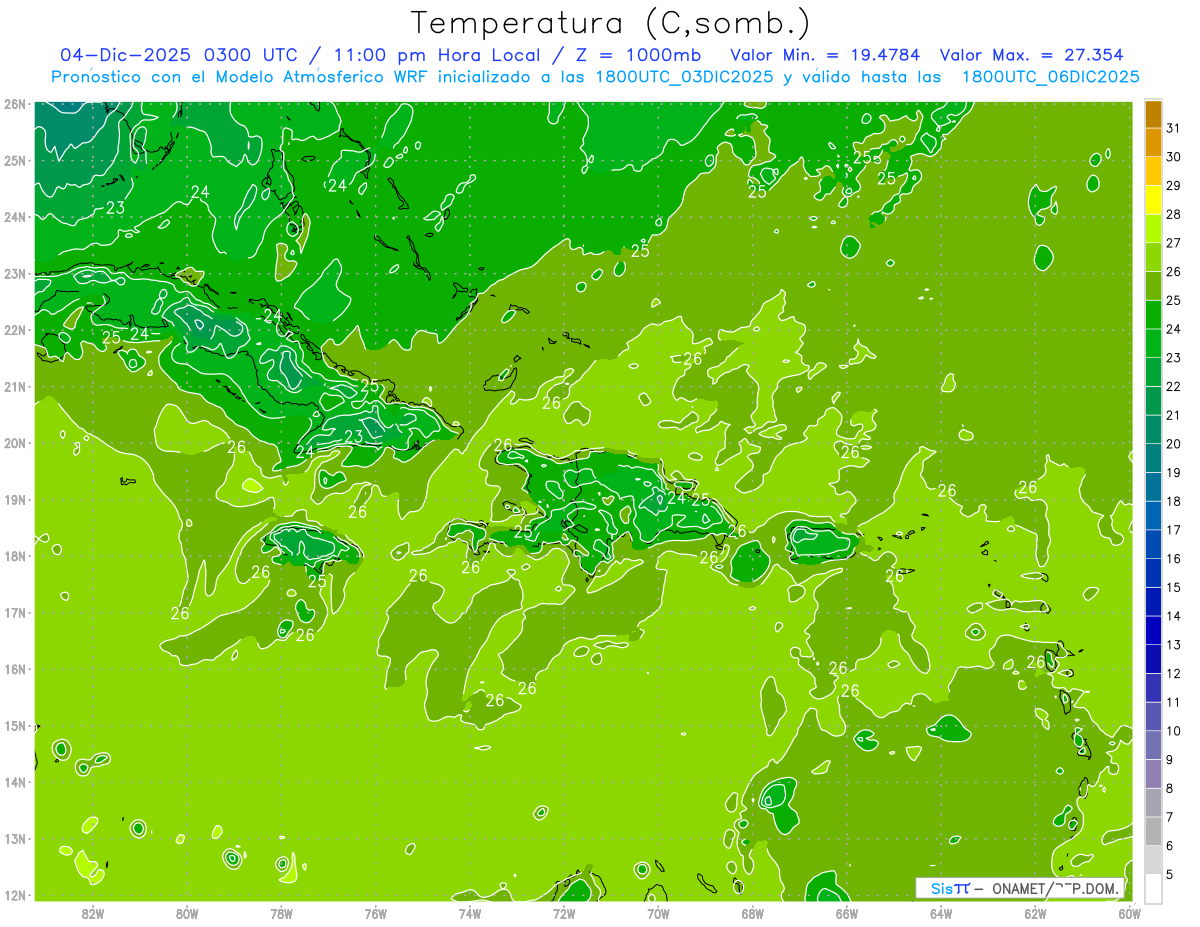Click color scale label "6"
Viewport: 1200px width, 927px height.
click(x=1169, y=845)
